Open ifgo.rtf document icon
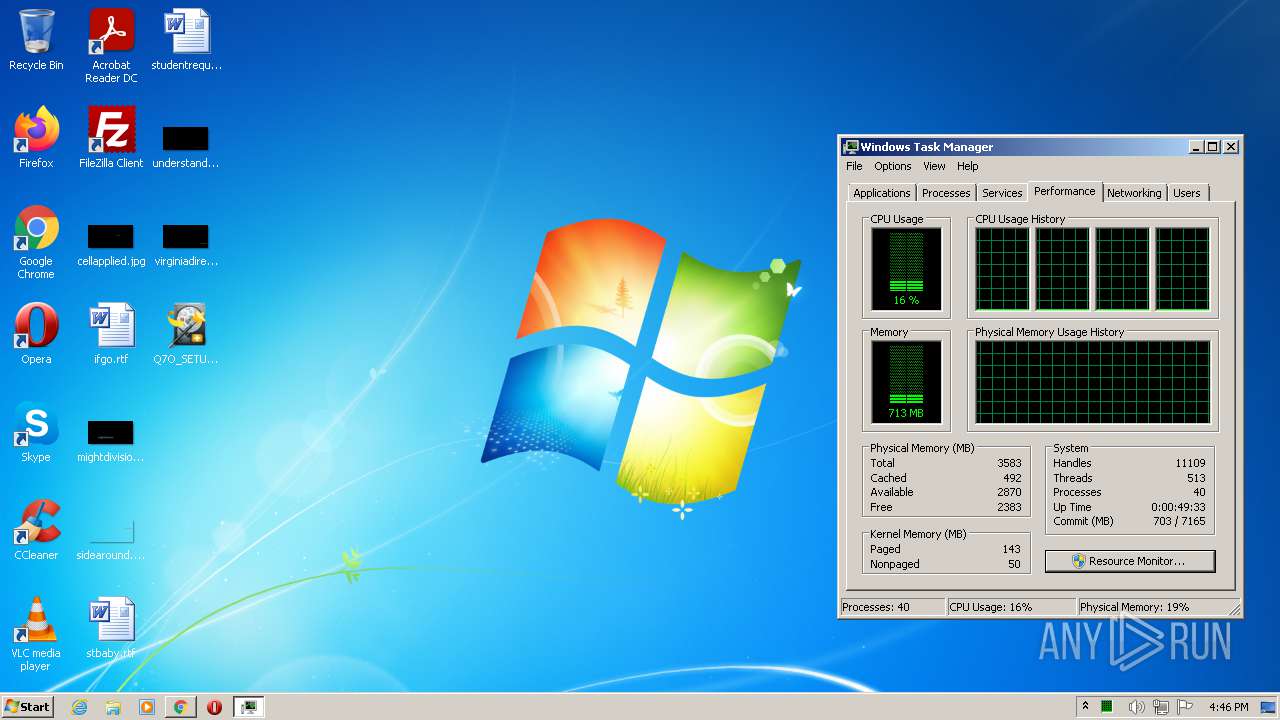The width and height of the screenshot is (1280, 720). tap(111, 334)
